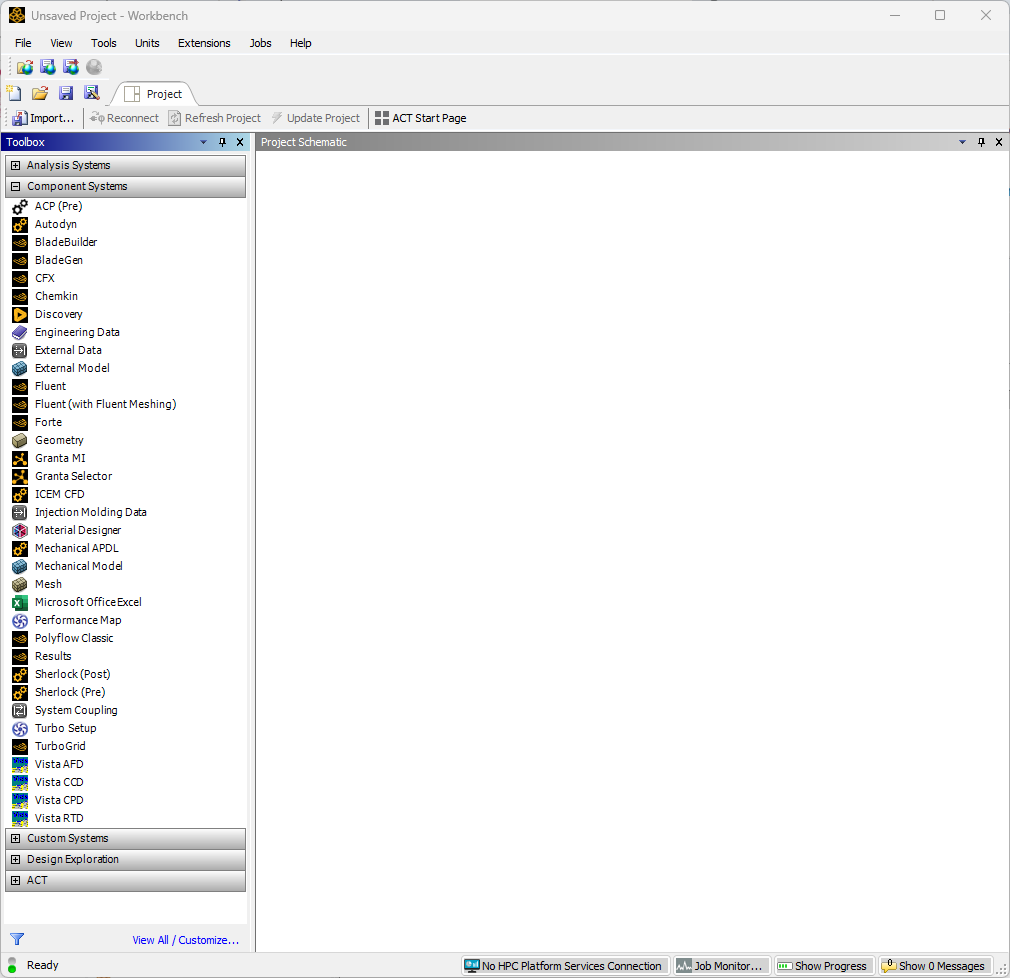1010x978 pixels.
Task: Pin the Toolbox panel
Action: 222,142
